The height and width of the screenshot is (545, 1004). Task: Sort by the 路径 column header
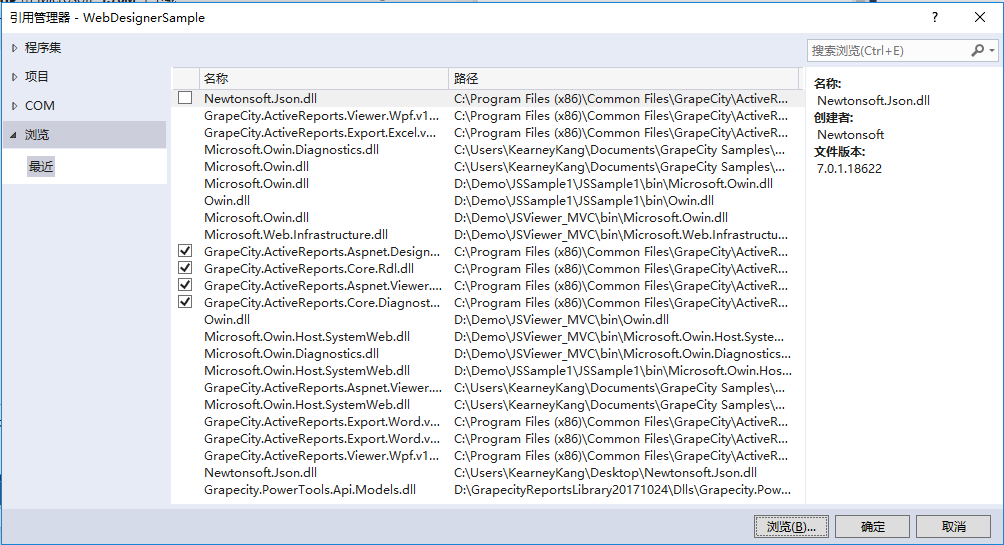(x=623, y=78)
